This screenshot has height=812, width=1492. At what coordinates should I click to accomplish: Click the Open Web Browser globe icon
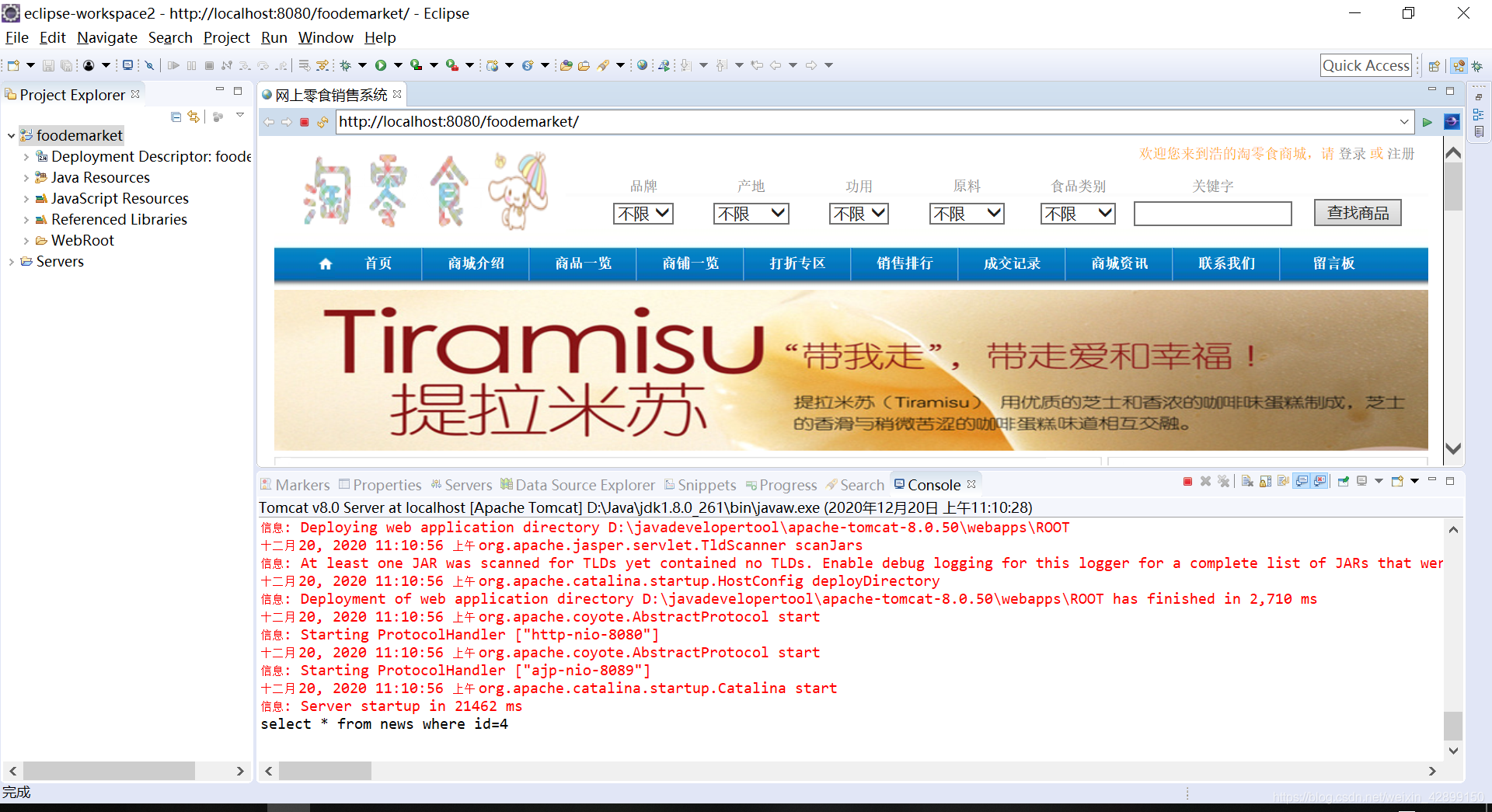click(642, 65)
